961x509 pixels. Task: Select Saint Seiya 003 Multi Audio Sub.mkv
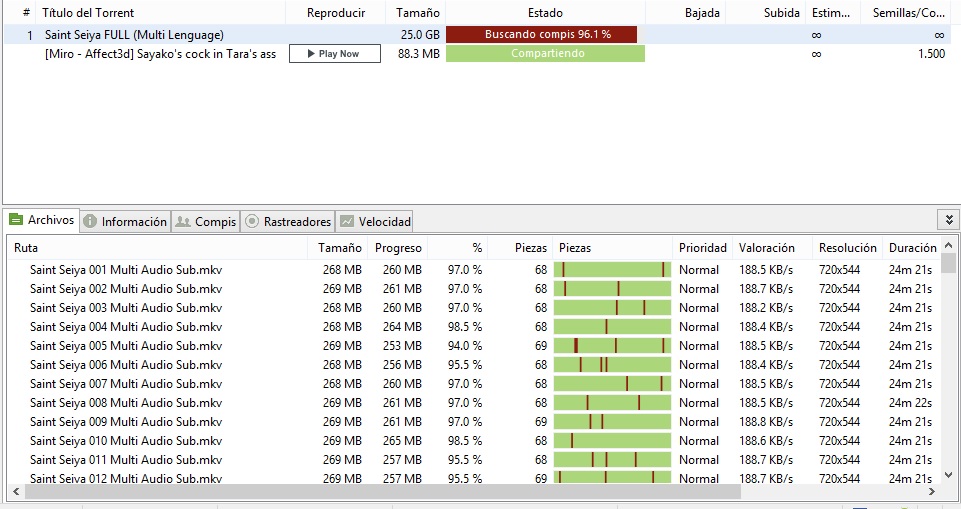(126, 308)
